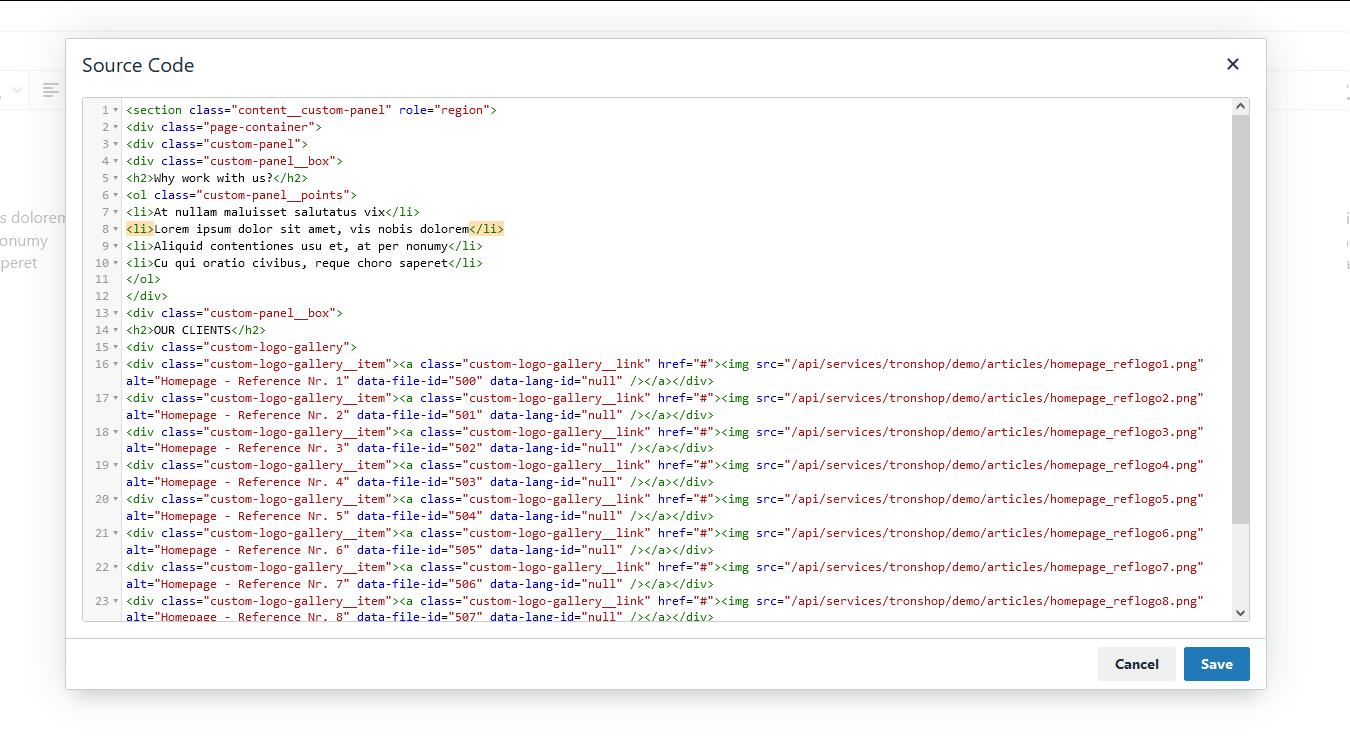Screen dimensions: 1350x750
Task: Collapse the fold arrow on line 15
Action: pyautogui.click(x=116, y=347)
